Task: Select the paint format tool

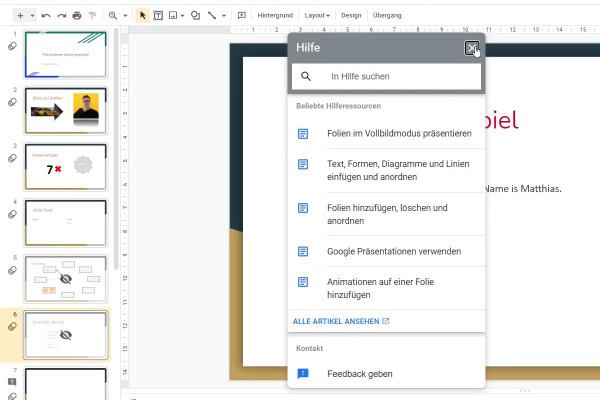Action: tap(92, 16)
